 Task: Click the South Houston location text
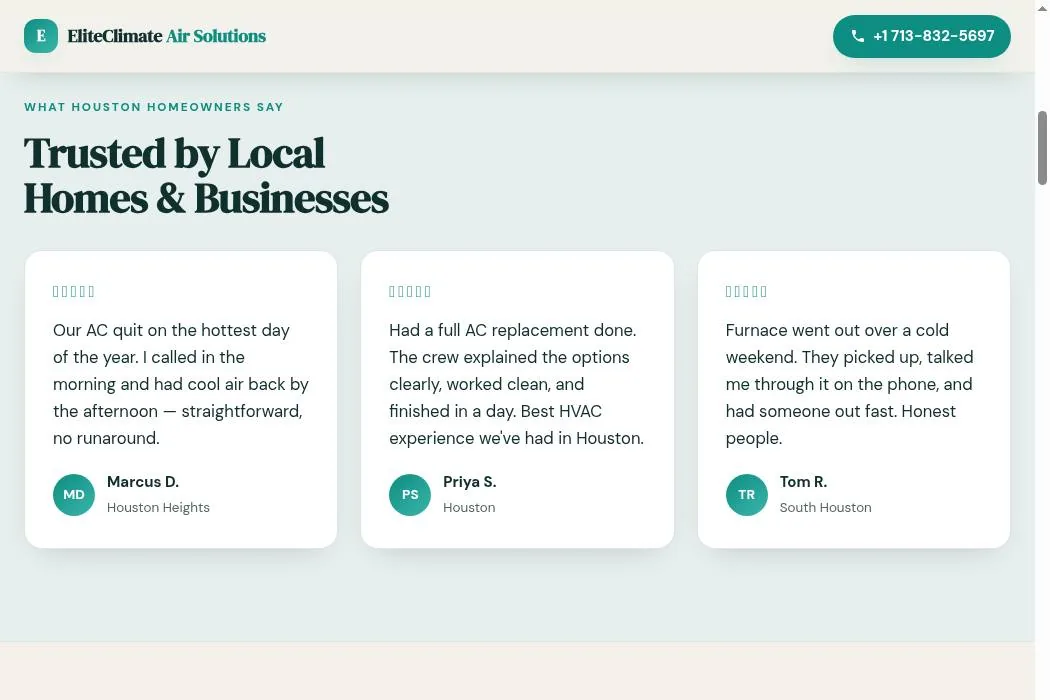tap(826, 508)
